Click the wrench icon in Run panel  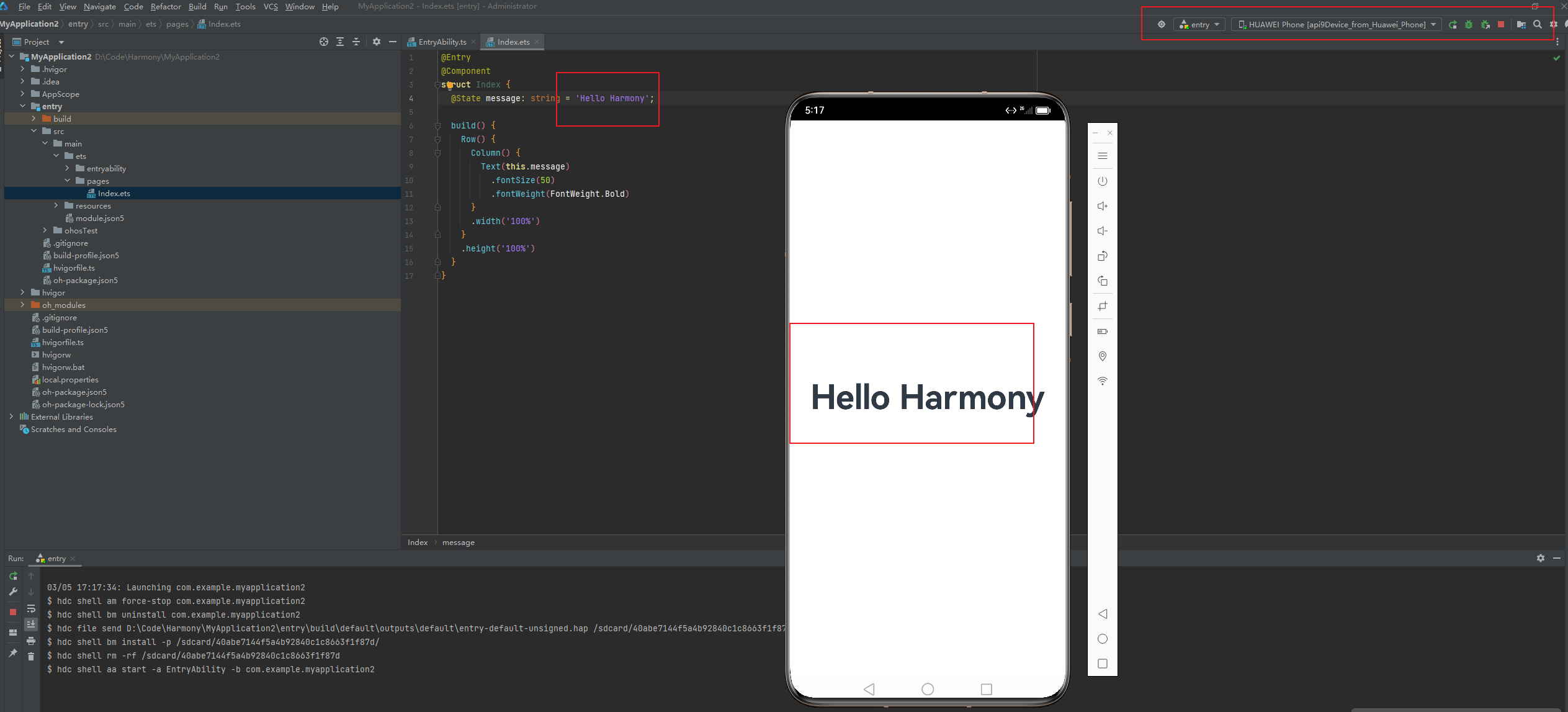[x=13, y=592]
